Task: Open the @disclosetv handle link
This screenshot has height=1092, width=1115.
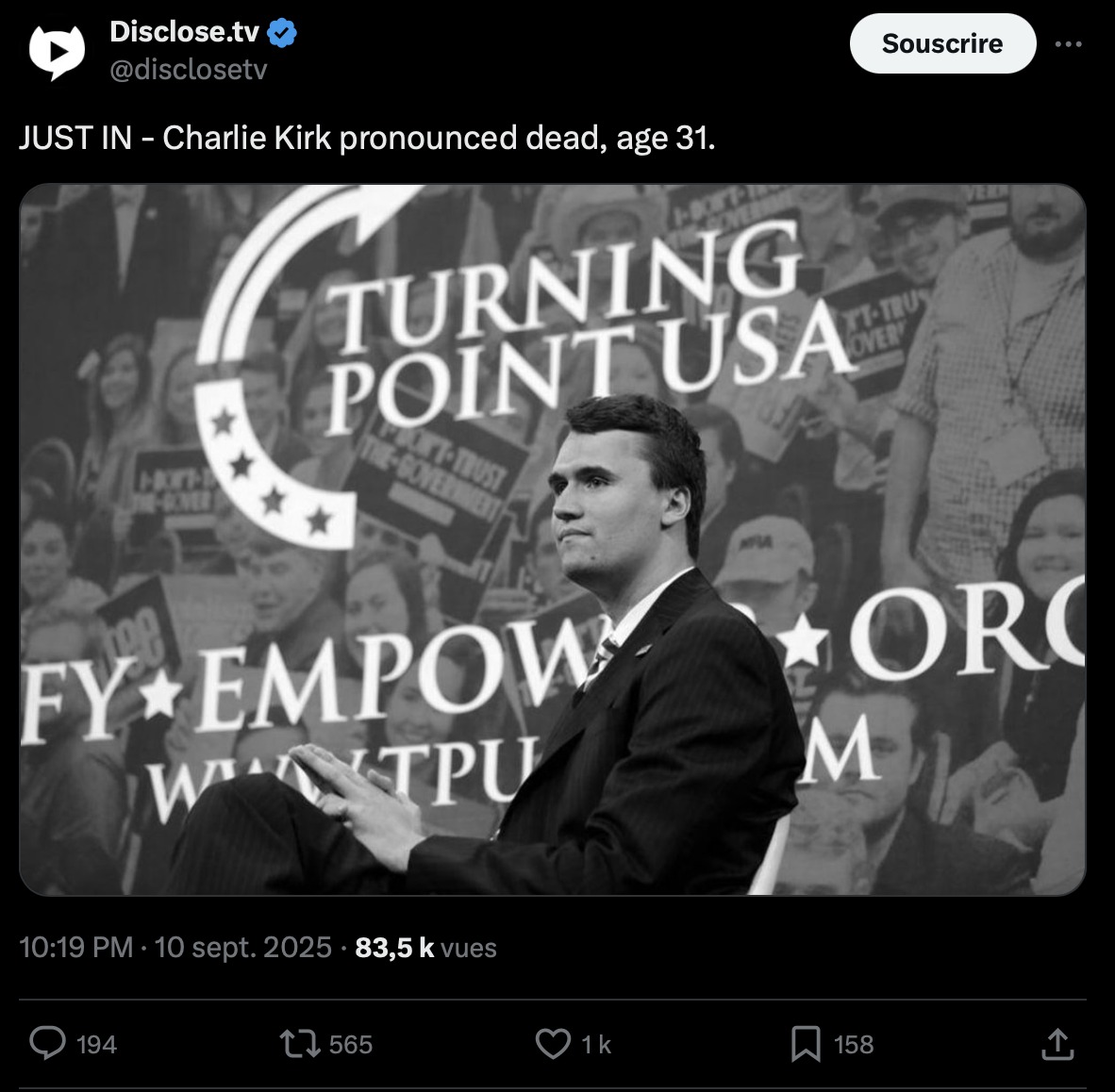Action: coord(189,70)
